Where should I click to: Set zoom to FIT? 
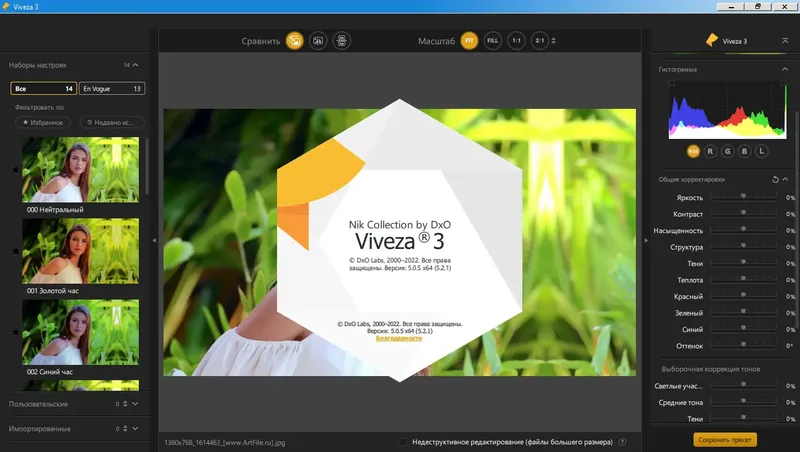[x=469, y=41]
